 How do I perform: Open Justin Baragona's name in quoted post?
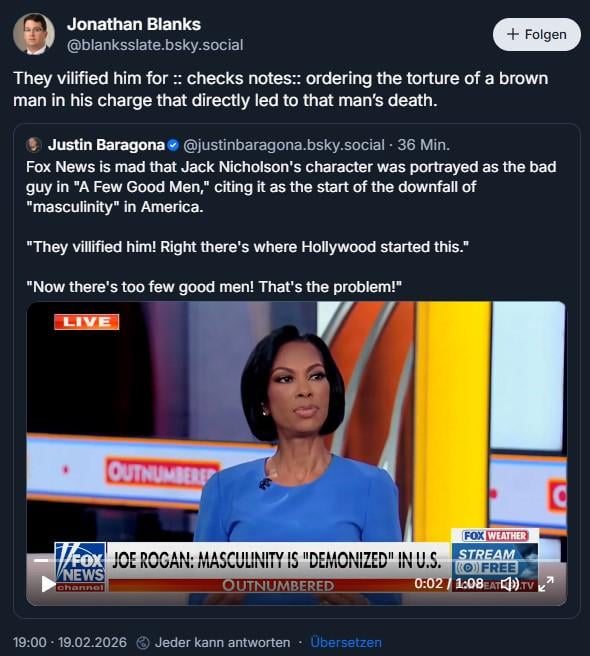coord(106,145)
